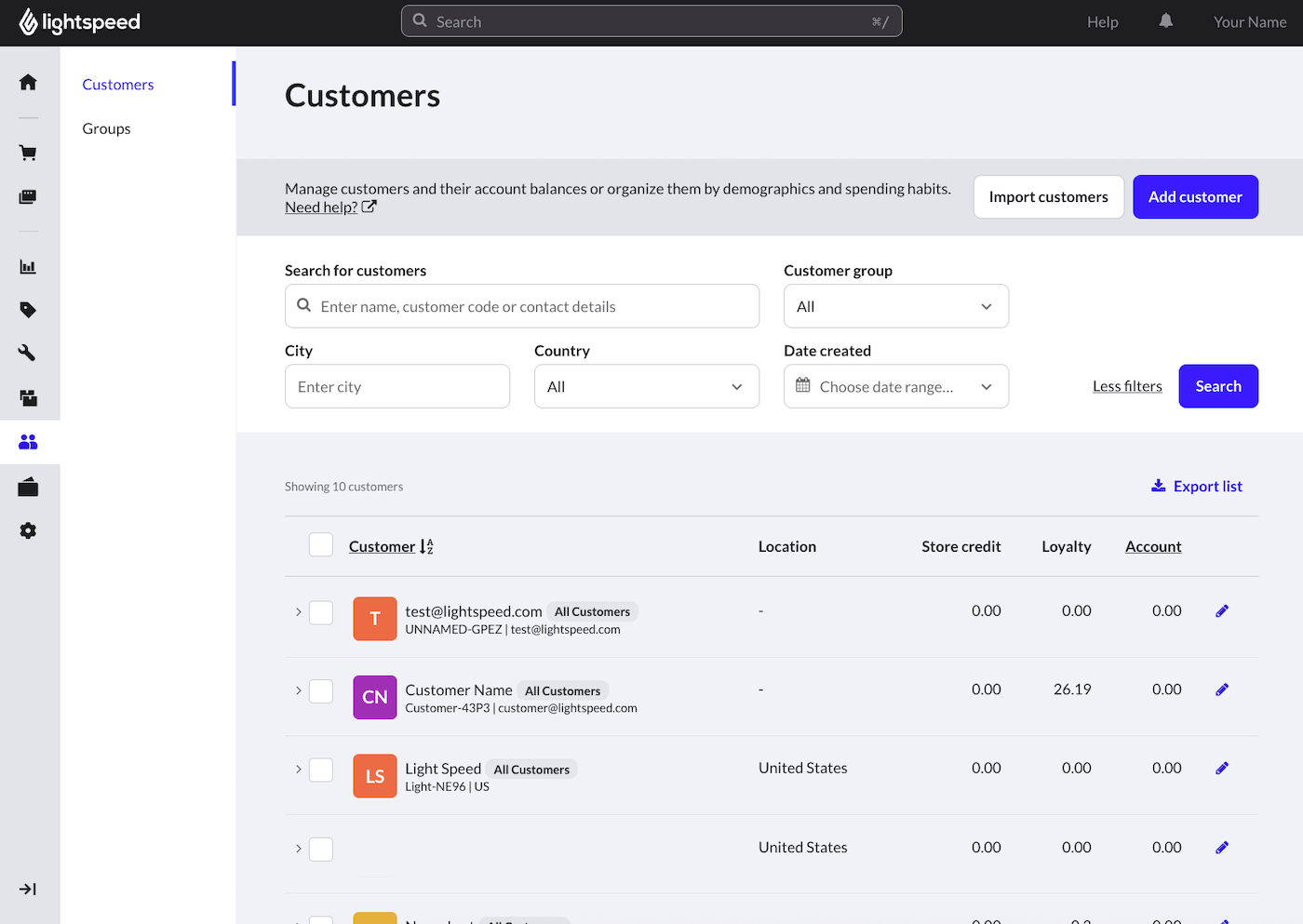The height and width of the screenshot is (924, 1303).
Task: Expand the test@lightspeed.com row details
Action: coord(298,612)
